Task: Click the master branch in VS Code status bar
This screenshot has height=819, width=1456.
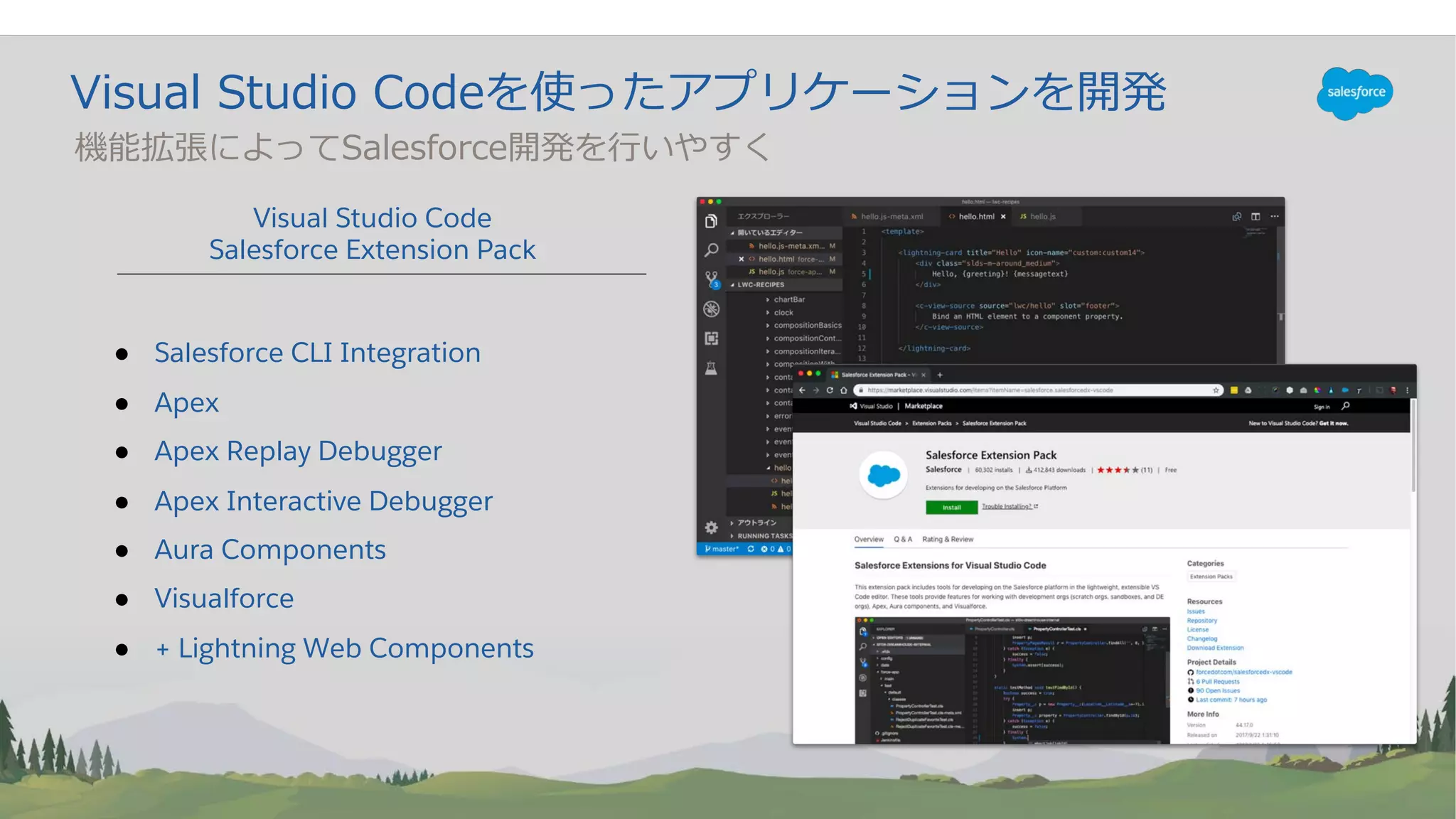Action: (722, 549)
